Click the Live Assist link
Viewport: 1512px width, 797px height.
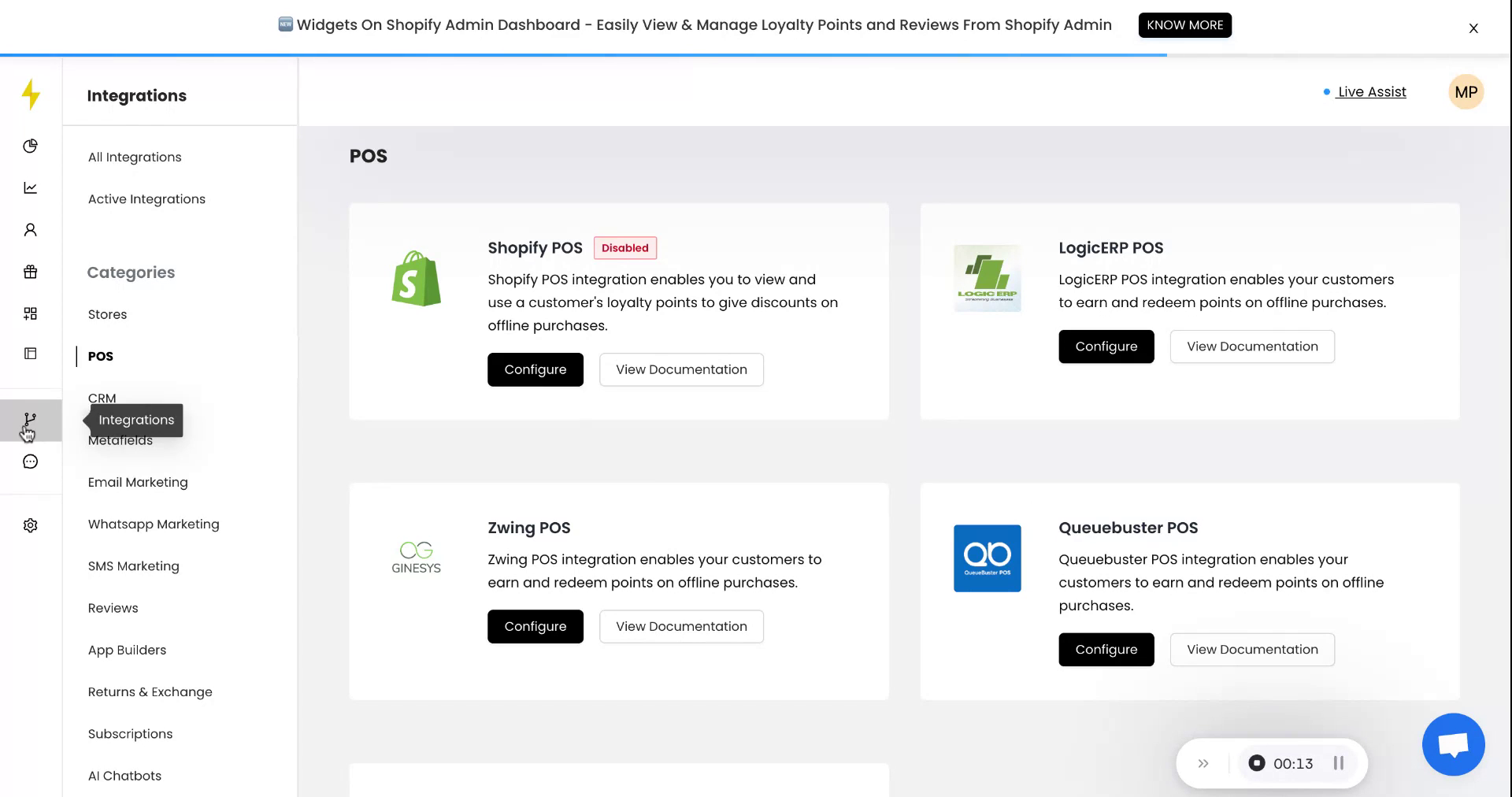[1371, 92]
